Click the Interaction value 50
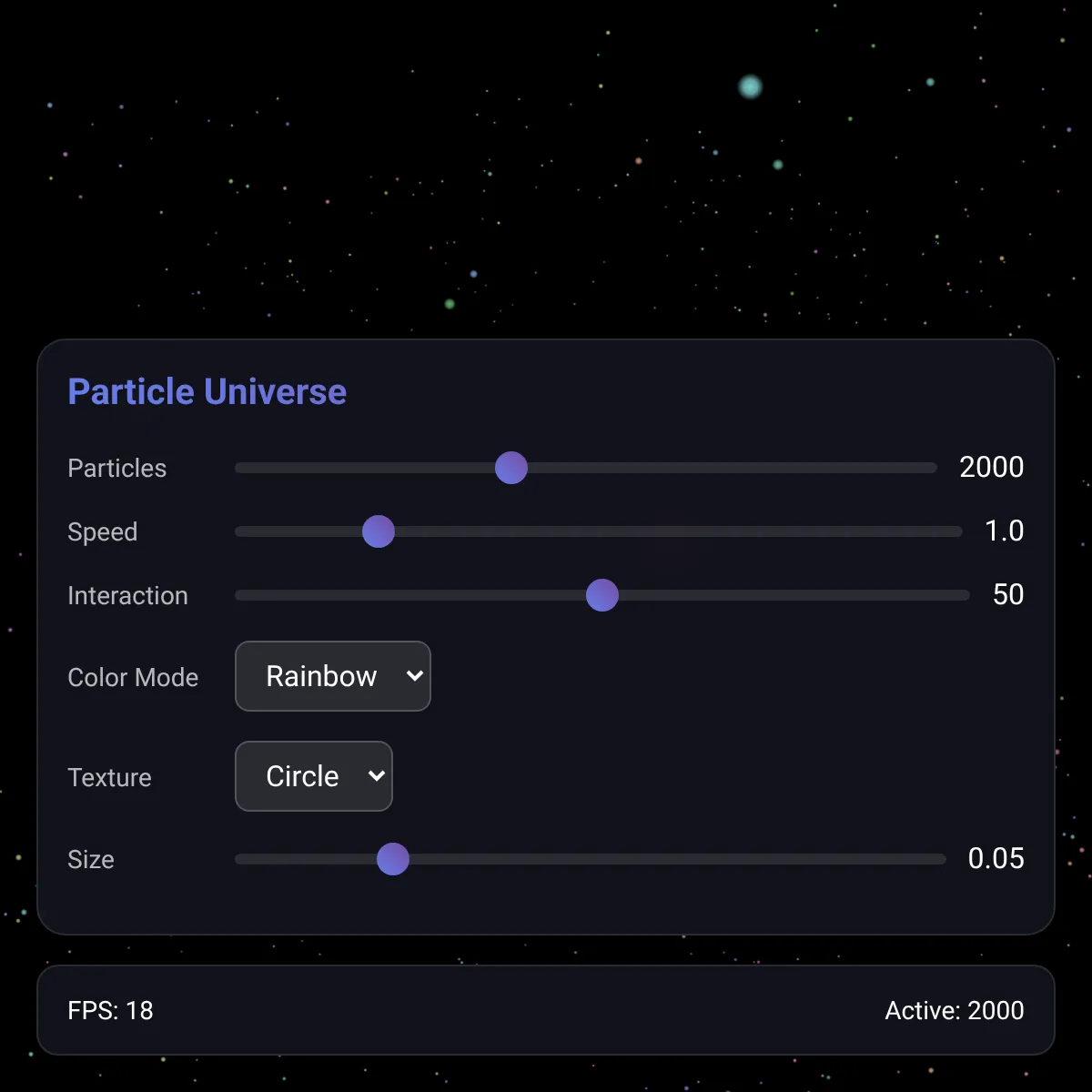Image resolution: width=1092 pixels, height=1092 pixels. pyautogui.click(x=1008, y=594)
